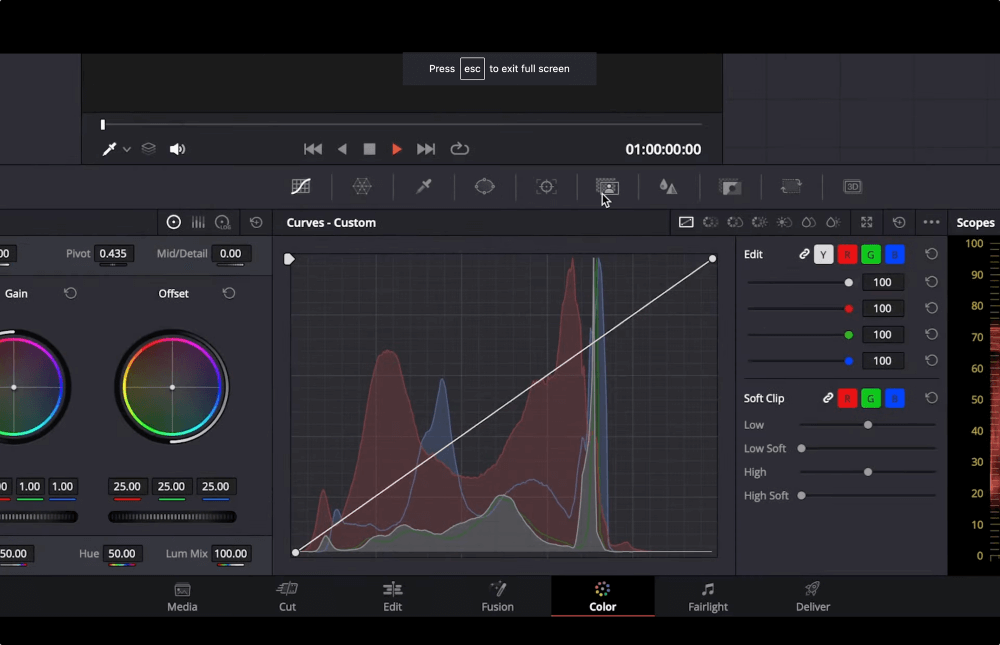Open the Sizing palette icon
Image resolution: width=1000 pixels, height=645 pixels.
791,186
